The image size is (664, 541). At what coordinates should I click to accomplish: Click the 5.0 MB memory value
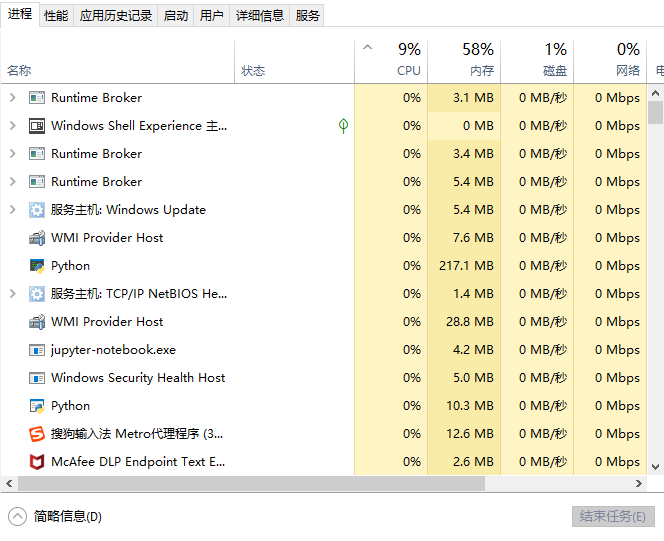[x=473, y=378]
